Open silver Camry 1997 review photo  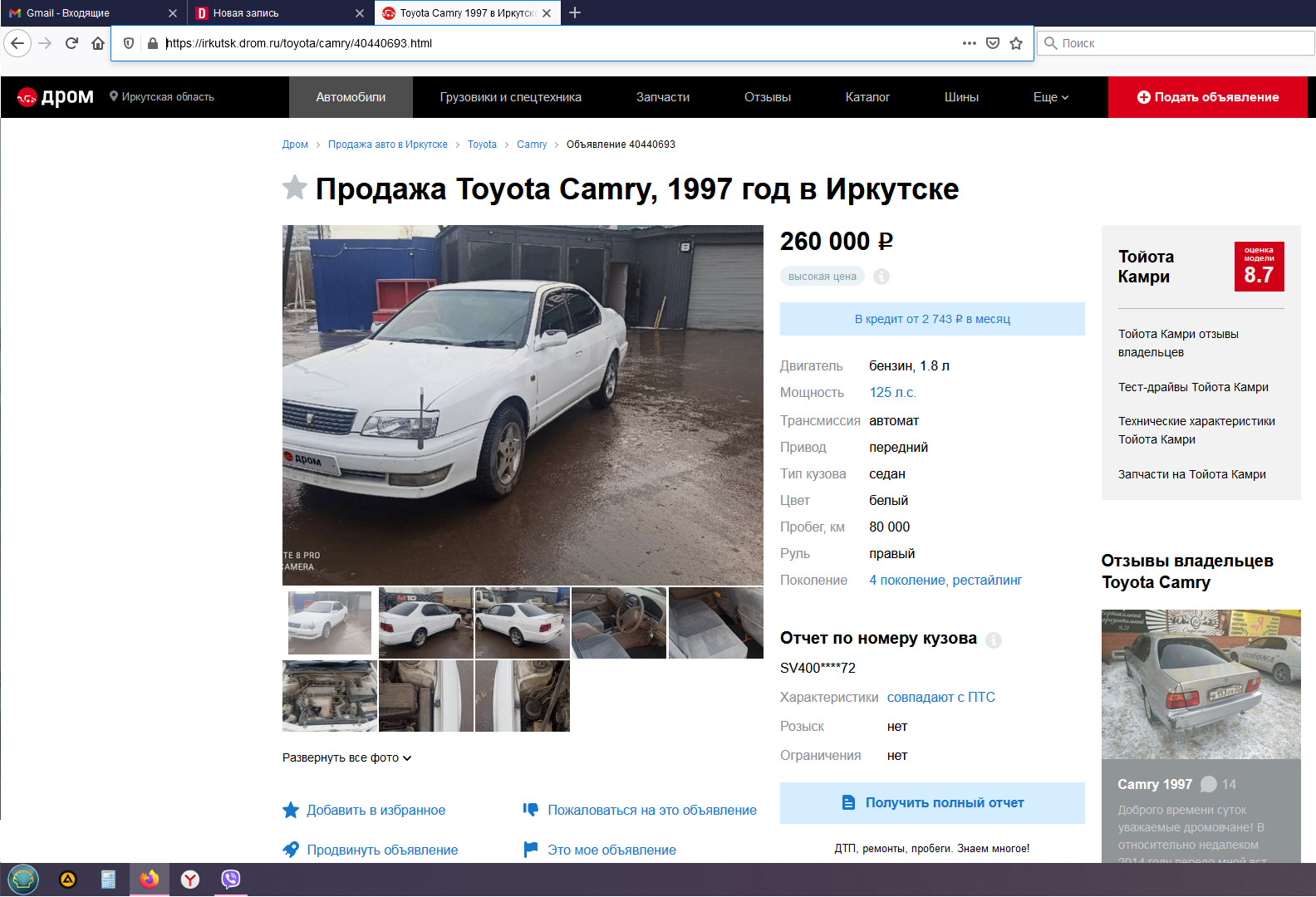tap(1201, 684)
